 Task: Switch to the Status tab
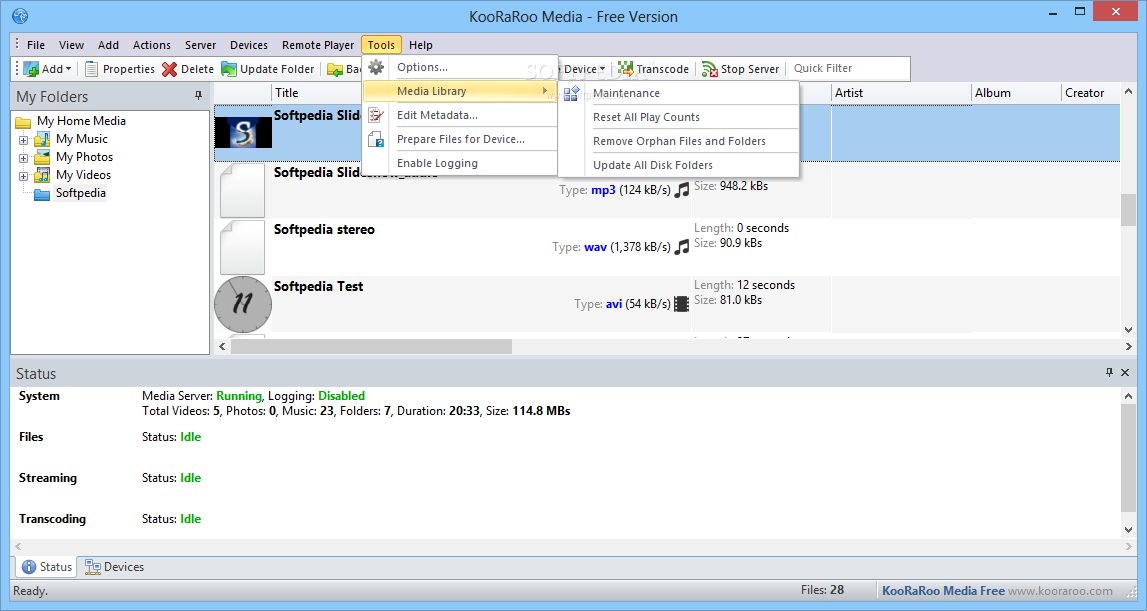tap(46, 567)
